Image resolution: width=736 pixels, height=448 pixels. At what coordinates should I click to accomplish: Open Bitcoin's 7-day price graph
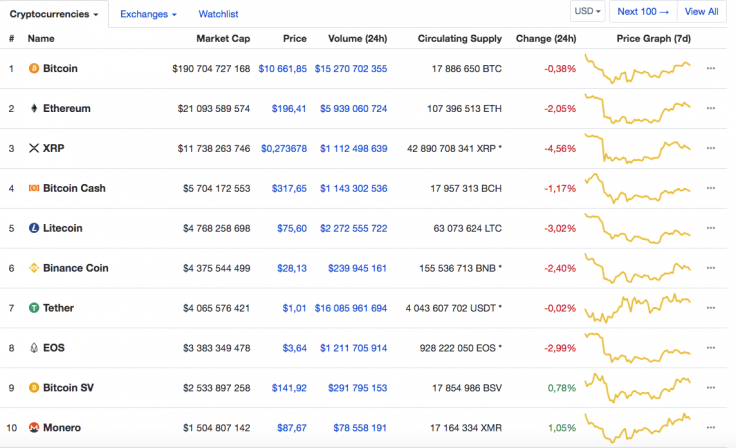tap(637, 69)
